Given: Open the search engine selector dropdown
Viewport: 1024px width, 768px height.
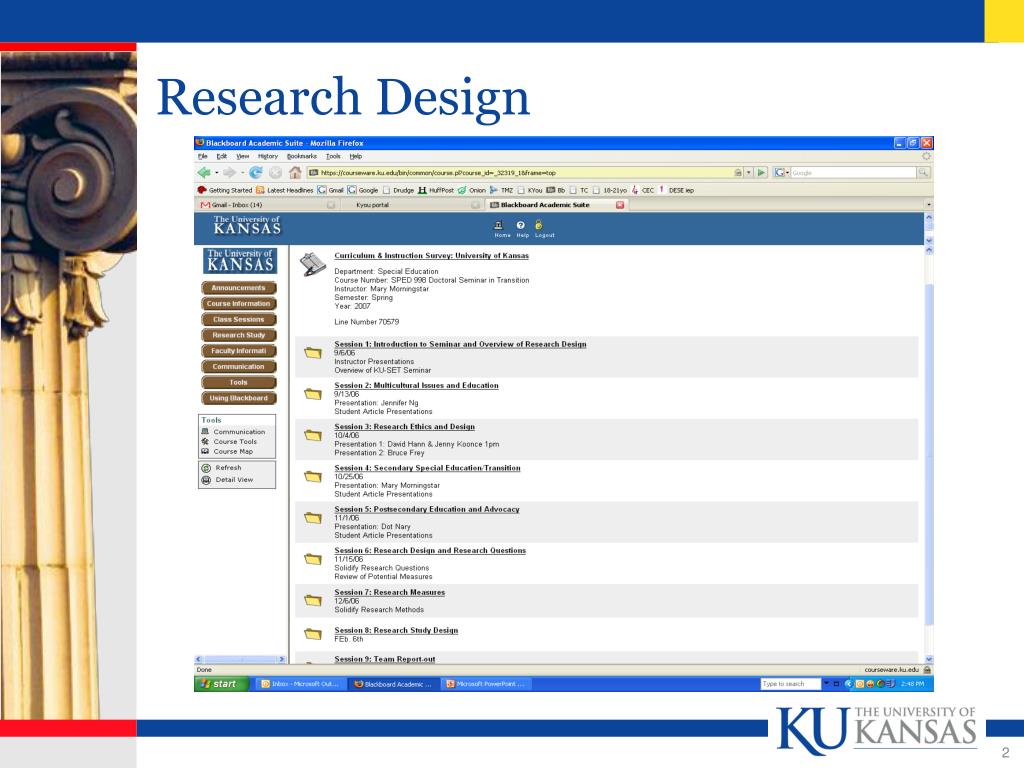Looking at the screenshot, I should 781,172.
